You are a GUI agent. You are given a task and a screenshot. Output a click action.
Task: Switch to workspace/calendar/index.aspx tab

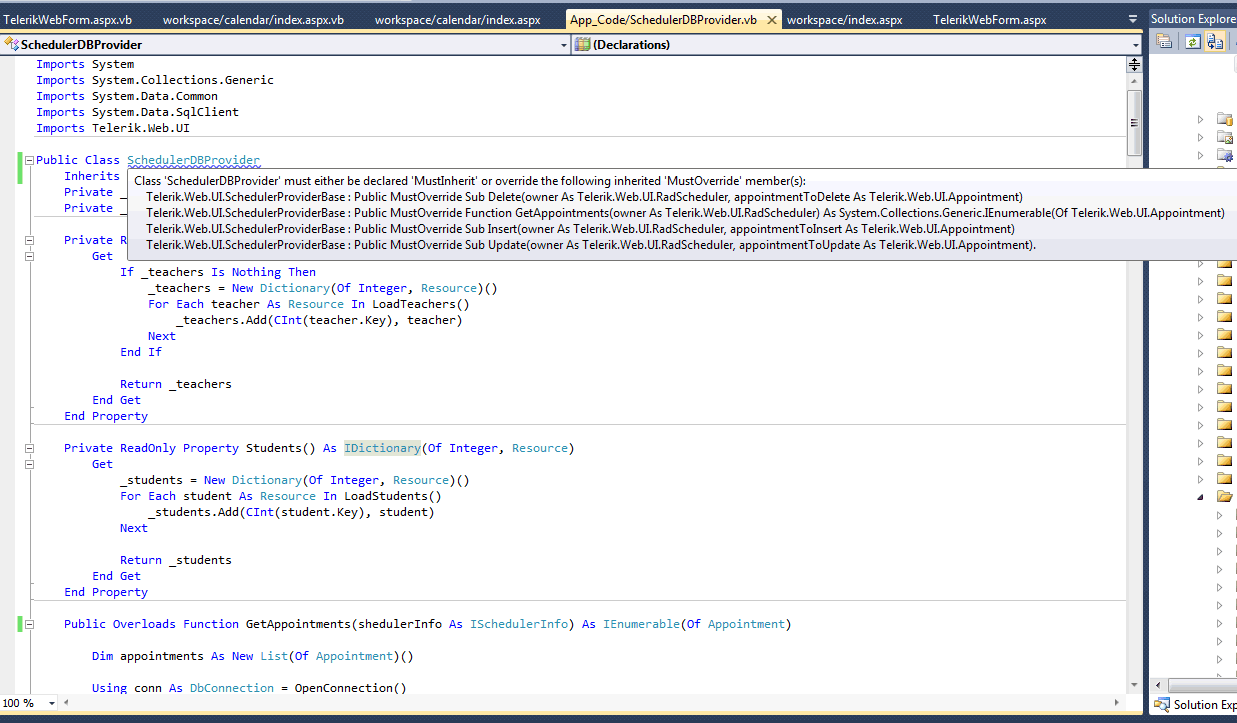coord(458,20)
